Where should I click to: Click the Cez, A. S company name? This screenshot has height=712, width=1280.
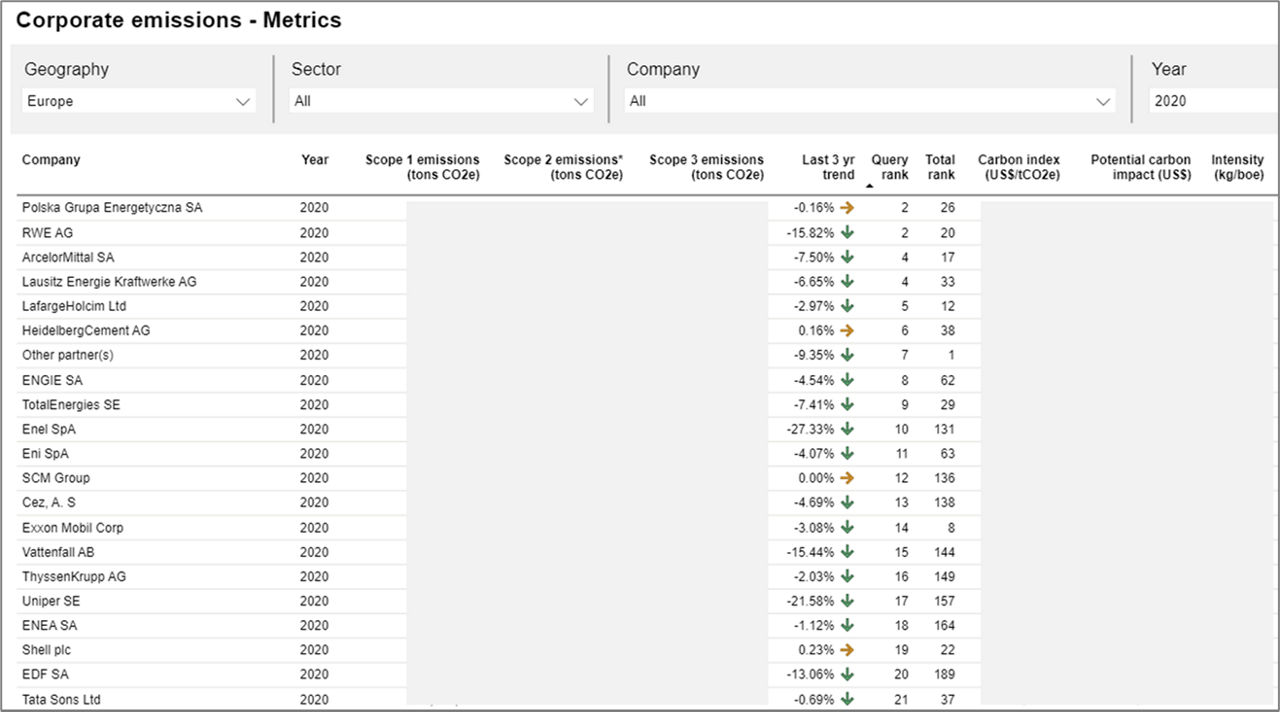pos(49,502)
